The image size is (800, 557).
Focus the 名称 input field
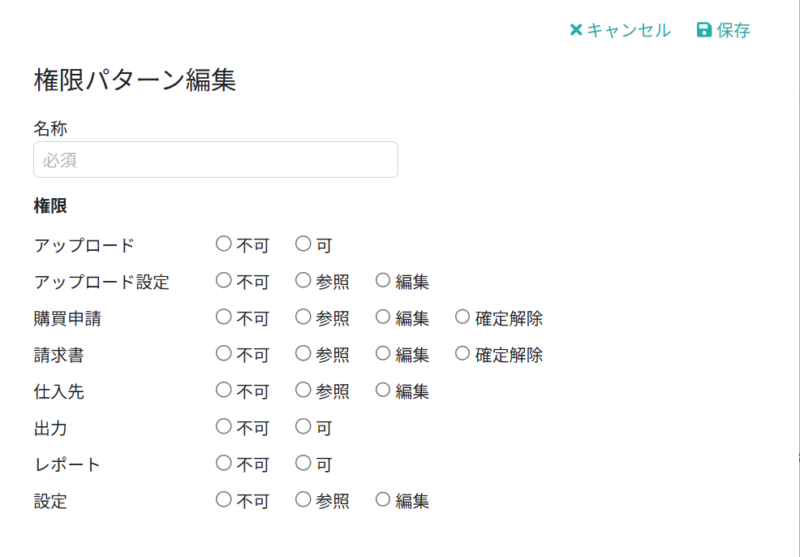coord(215,160)
